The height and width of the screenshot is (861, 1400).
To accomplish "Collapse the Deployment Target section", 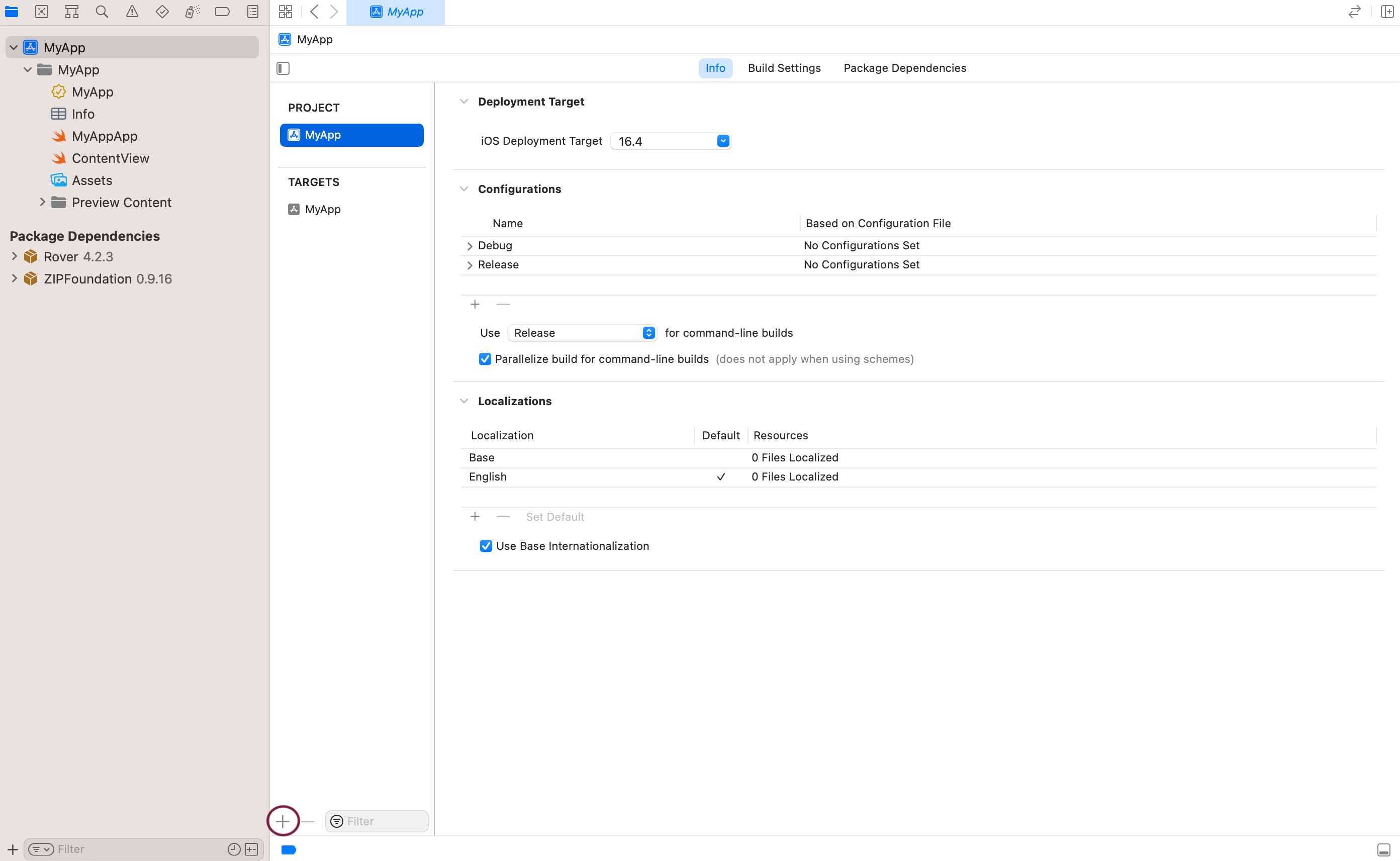I will pyautogui.click(x=464, y=102).
